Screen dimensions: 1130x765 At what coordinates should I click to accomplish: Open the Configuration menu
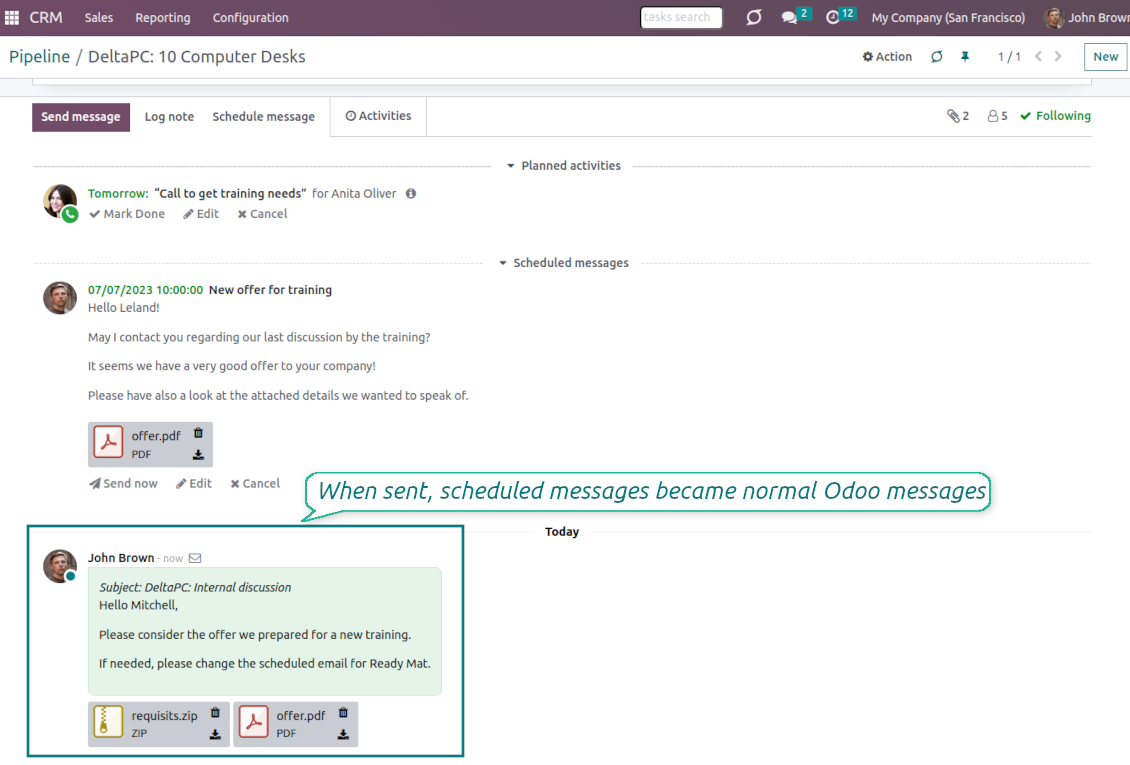point(250,17)
